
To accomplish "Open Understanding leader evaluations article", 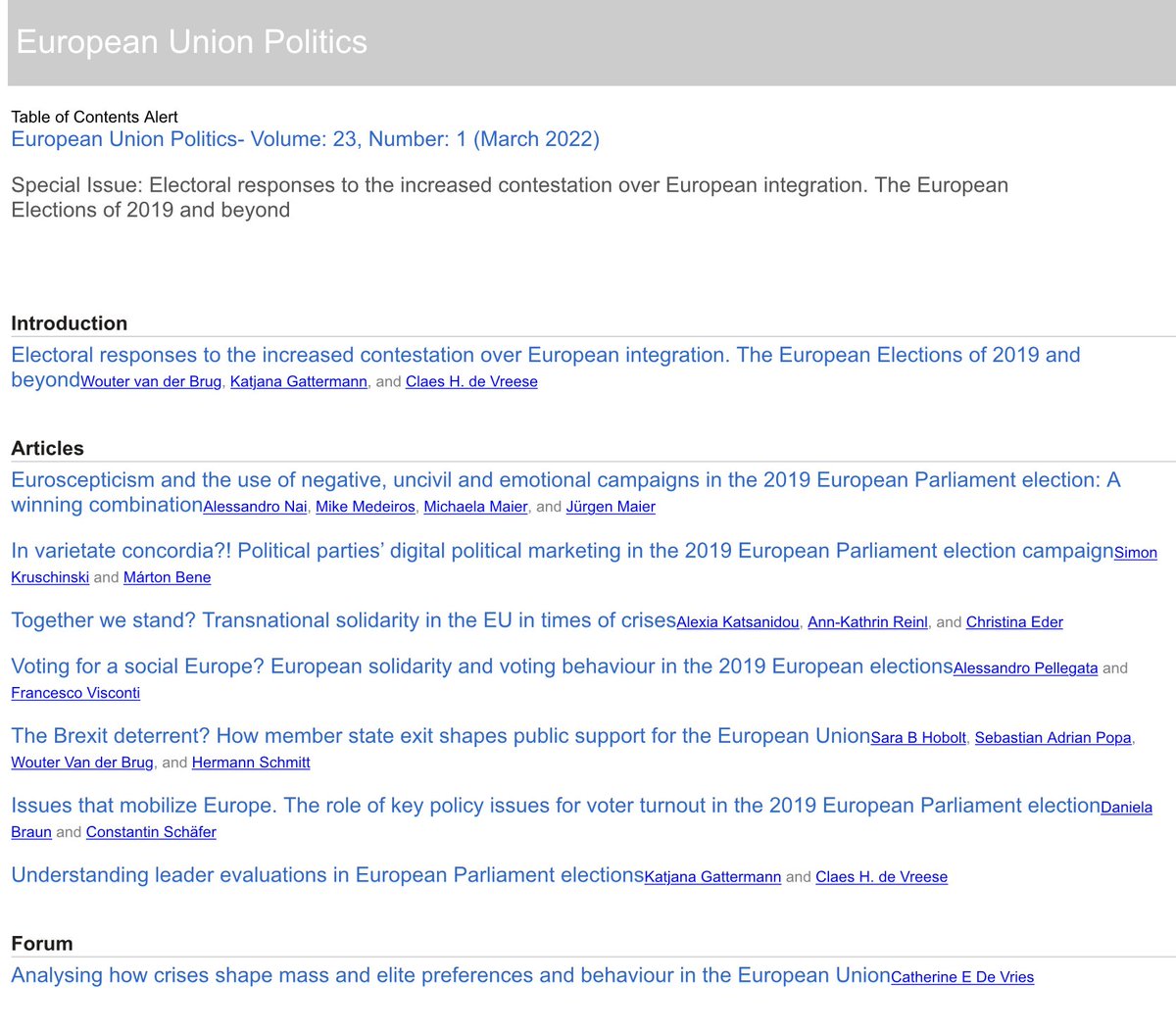I will 327,875.
